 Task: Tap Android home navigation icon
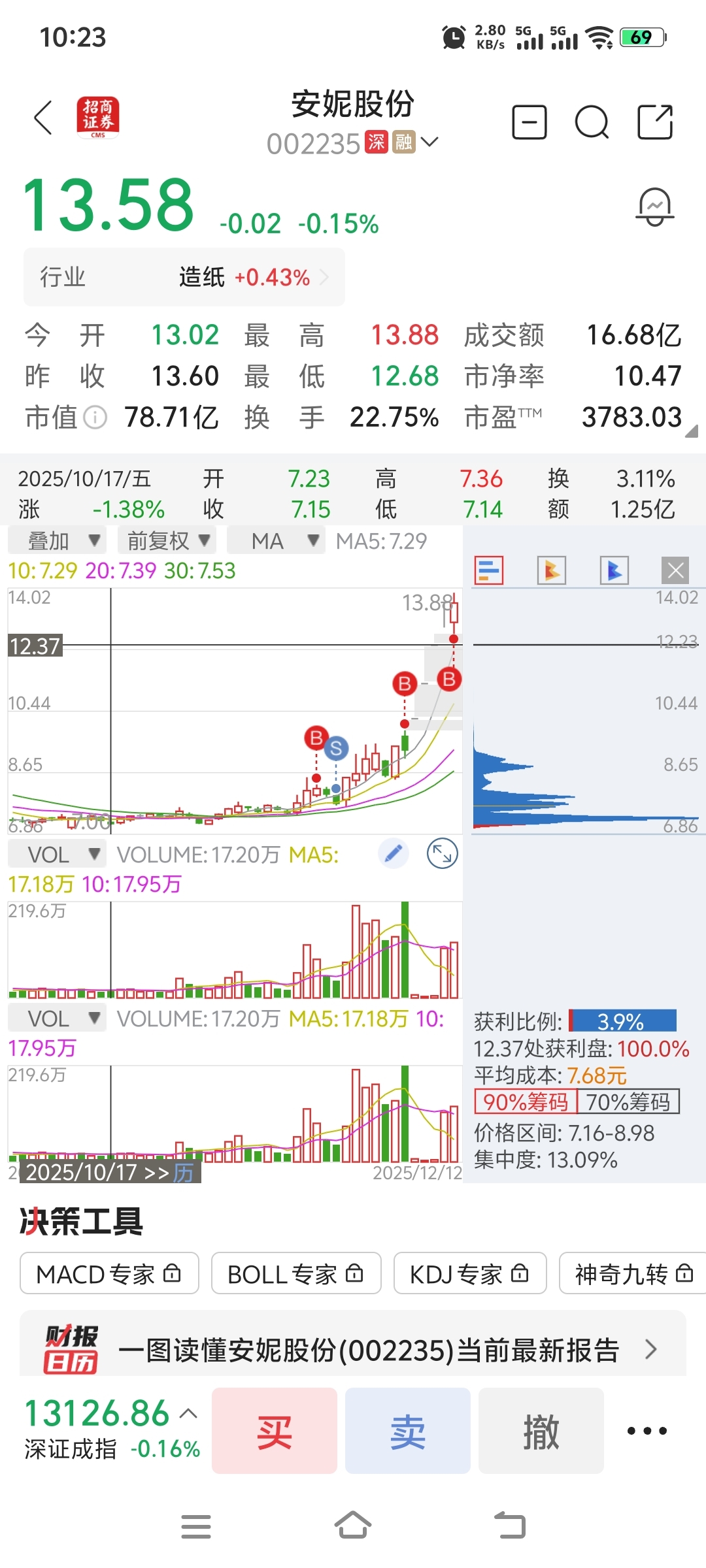[x=353, y=1526]
